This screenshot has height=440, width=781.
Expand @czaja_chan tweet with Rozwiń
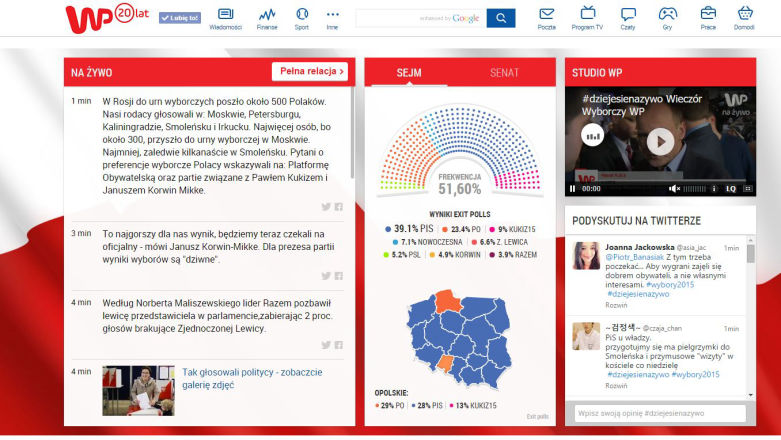point(616,386)
